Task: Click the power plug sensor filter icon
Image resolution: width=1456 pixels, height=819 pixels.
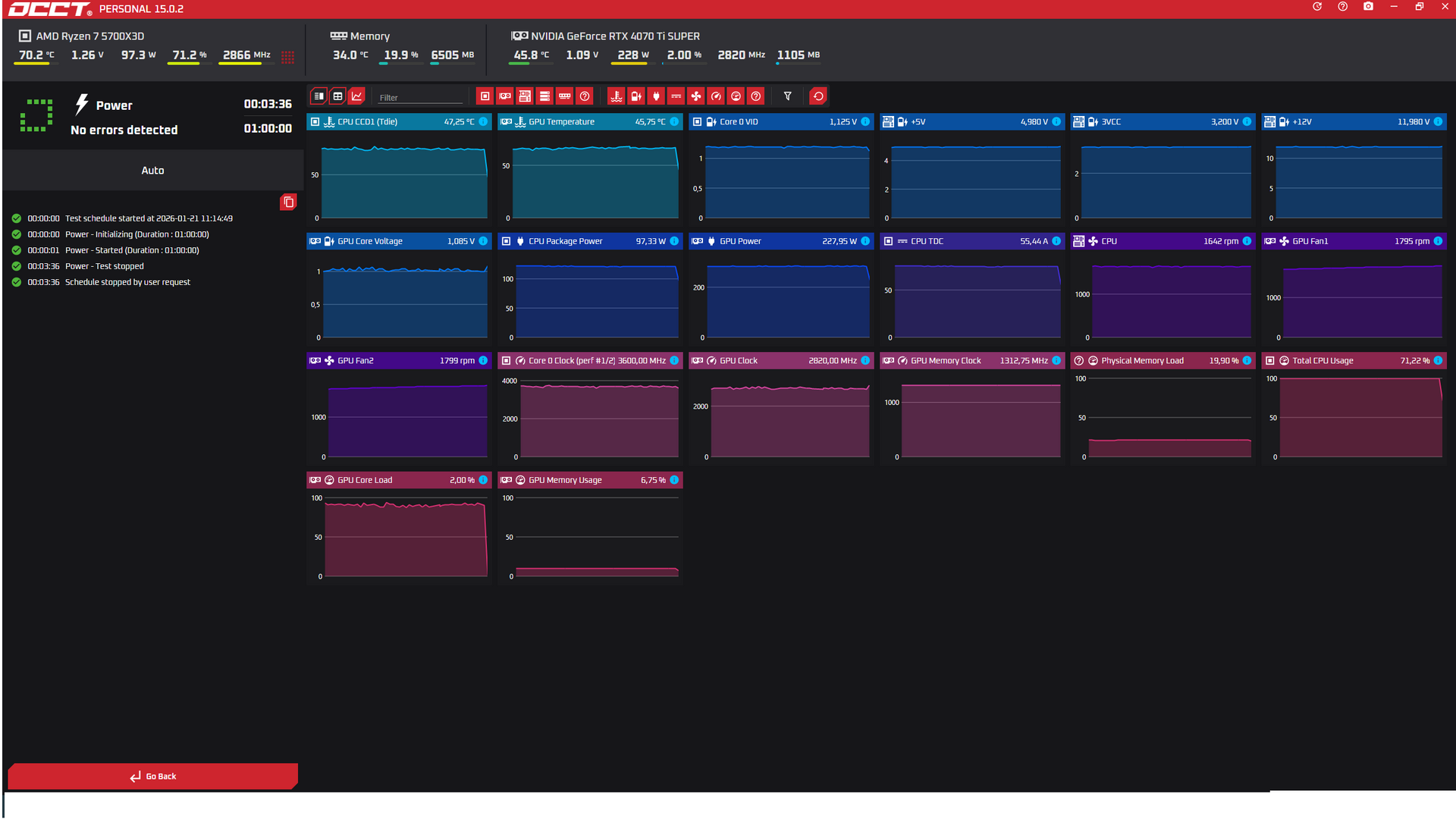Action: pyautogui.click(x=656, y=96)
